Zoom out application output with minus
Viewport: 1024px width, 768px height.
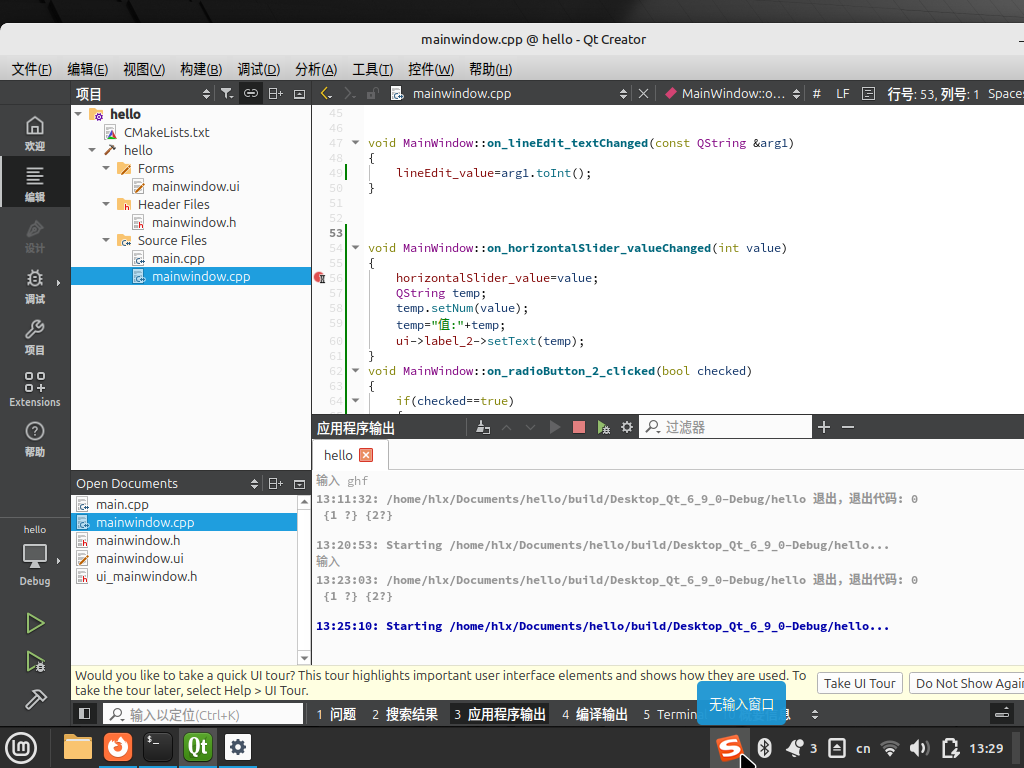coord(848,427)
